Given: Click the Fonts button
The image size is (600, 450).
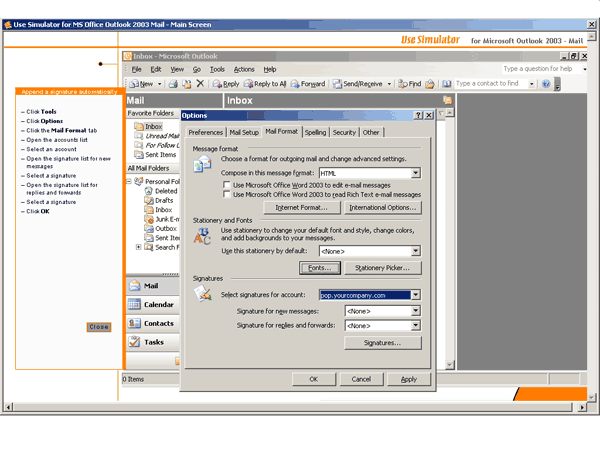Looking at the screenshot, I should 320,268.
